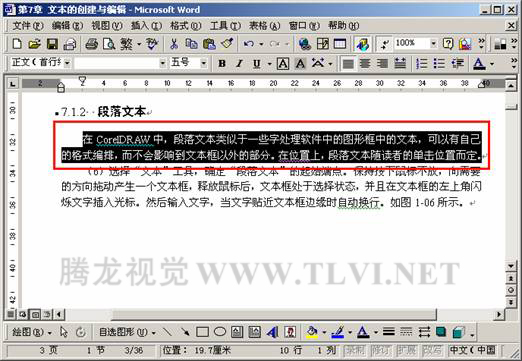Click Line Color brush button on Drawing toolbar

(x=338, y=332)
